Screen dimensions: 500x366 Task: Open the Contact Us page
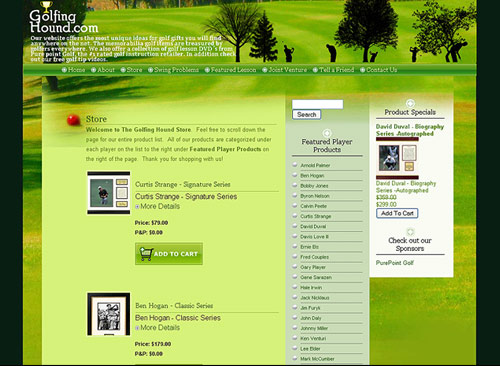click(x=379, y=70)
